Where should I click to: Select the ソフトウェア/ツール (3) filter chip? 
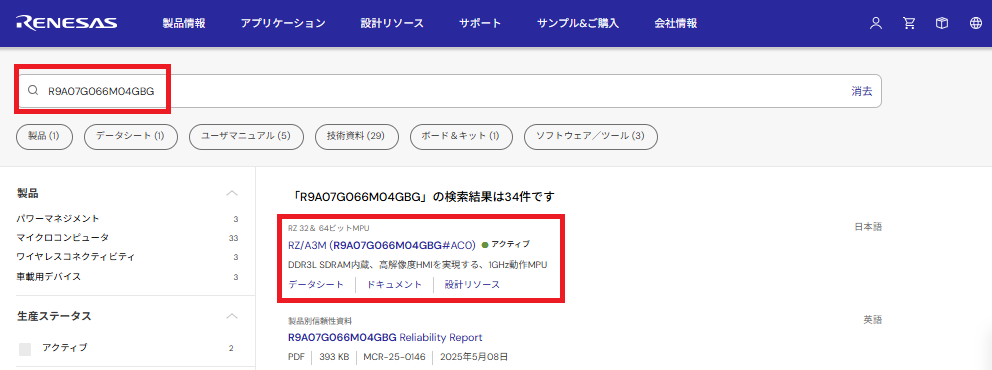591,137
